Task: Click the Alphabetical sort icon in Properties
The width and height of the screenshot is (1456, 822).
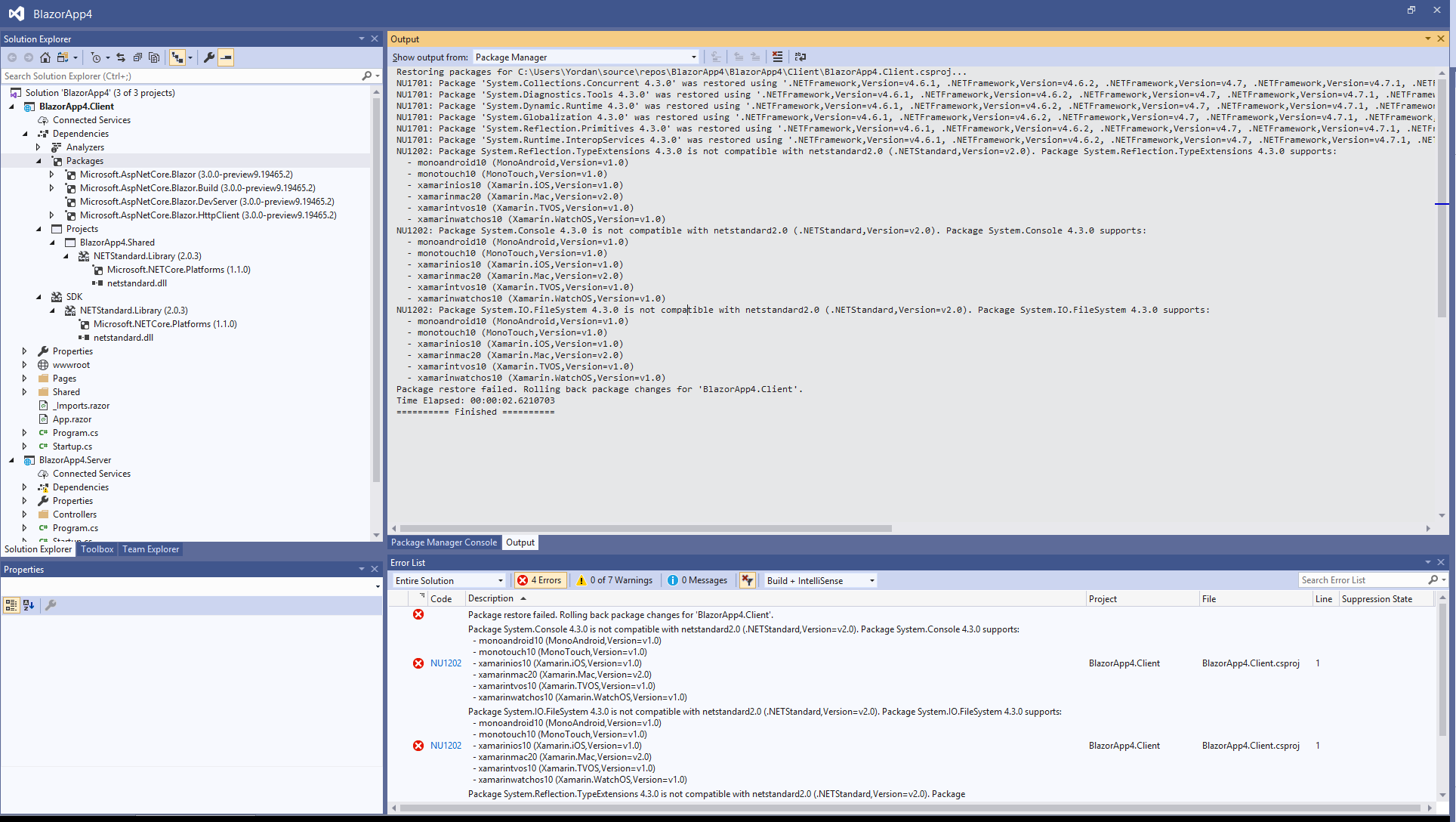Action: 29,605
